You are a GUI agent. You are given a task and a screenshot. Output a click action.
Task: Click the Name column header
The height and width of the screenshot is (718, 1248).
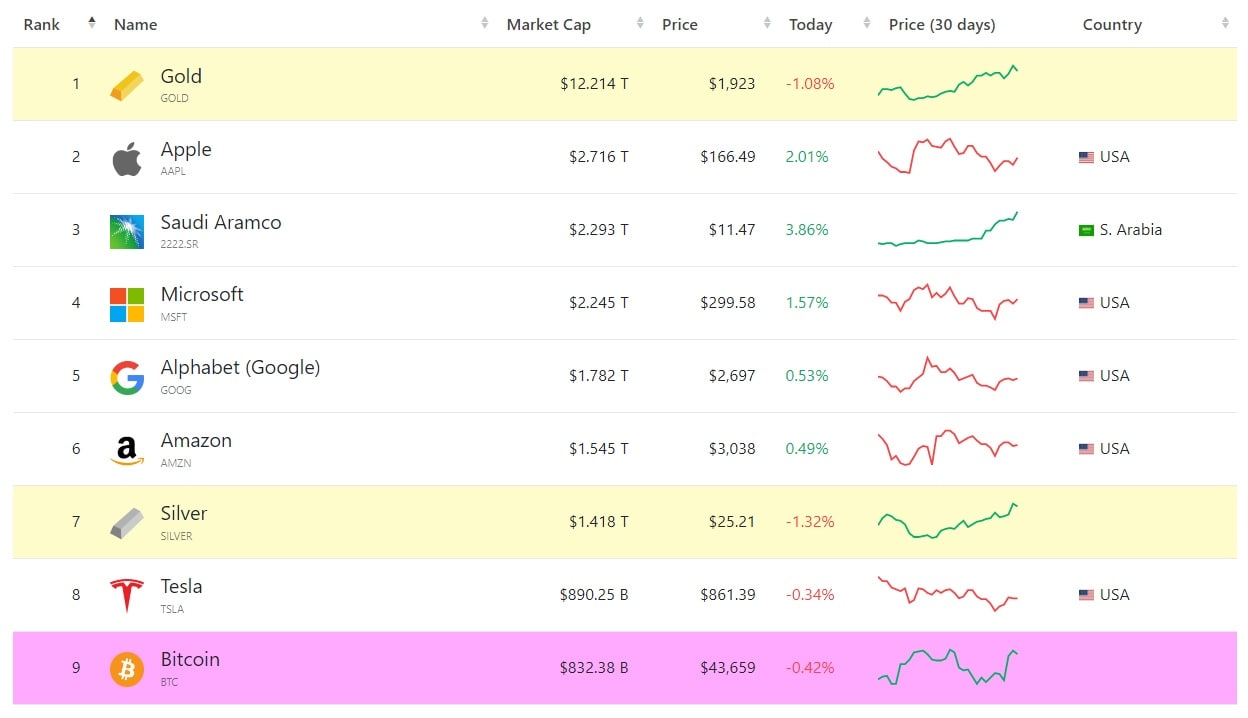click(136, 25)
